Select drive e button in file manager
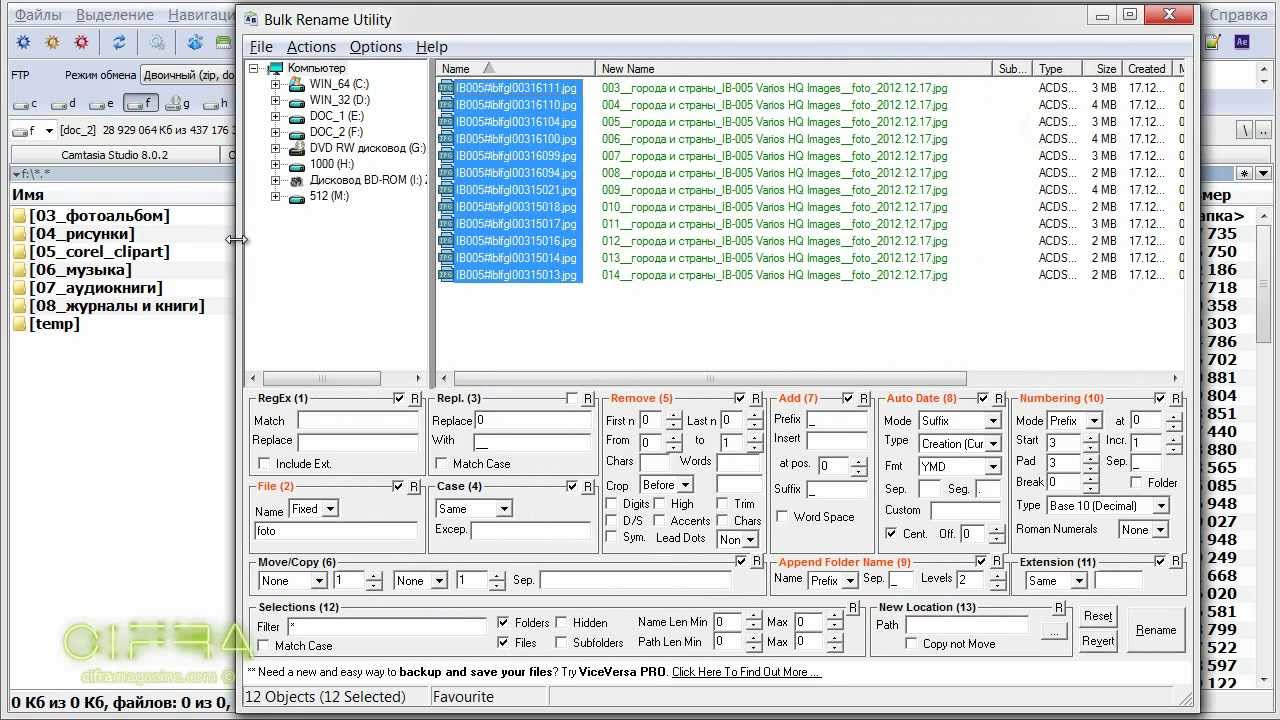 point(103,103)
